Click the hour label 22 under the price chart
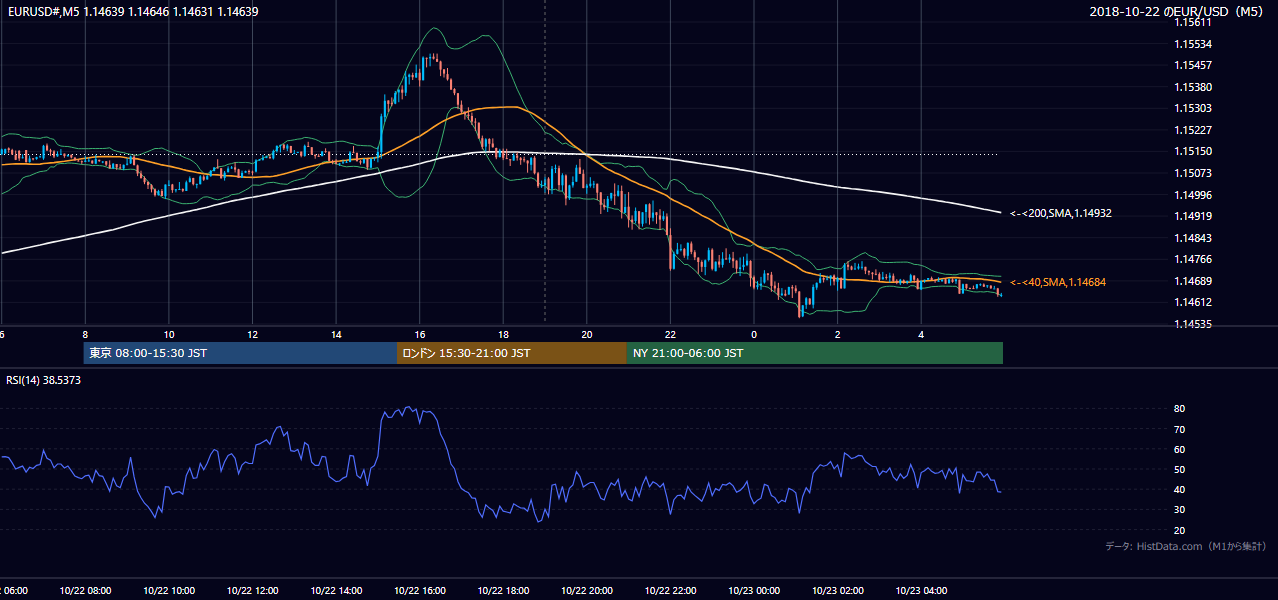Image resolution: width=1278 pixels, height=600 pixels. point(670,334)
